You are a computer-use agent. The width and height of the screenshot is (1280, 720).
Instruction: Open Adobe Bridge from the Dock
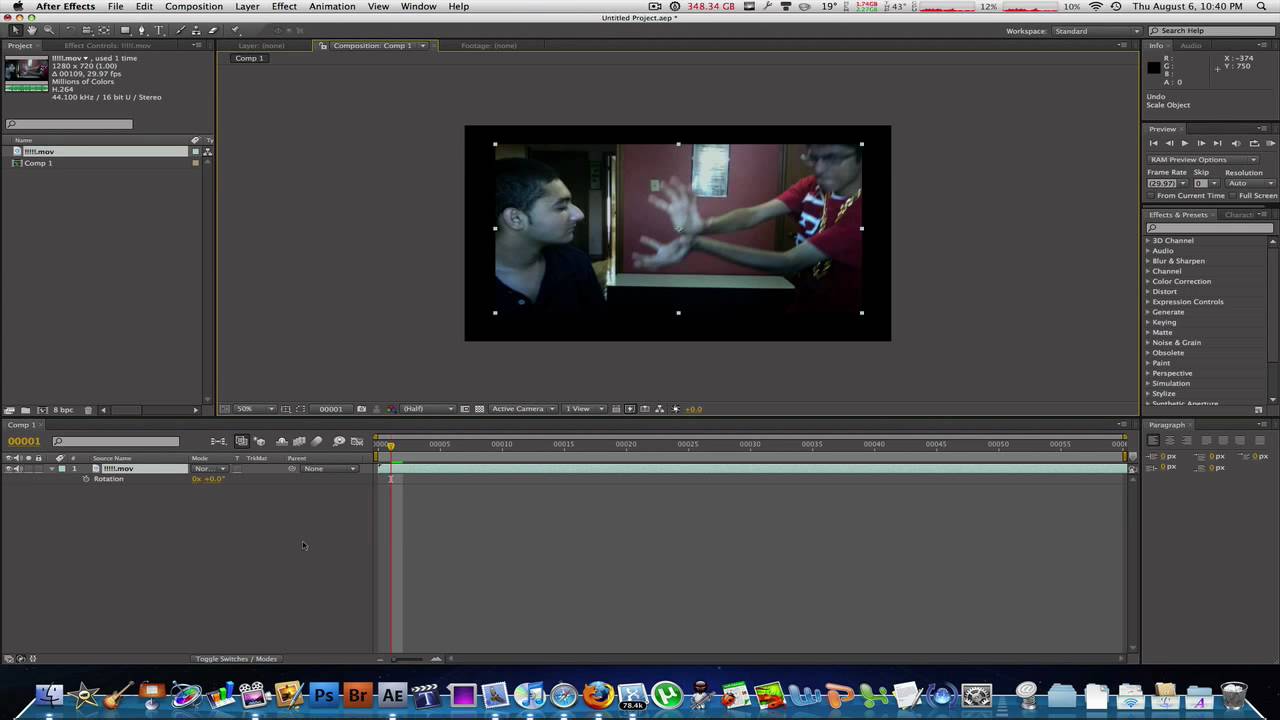(x=358, y=695)
